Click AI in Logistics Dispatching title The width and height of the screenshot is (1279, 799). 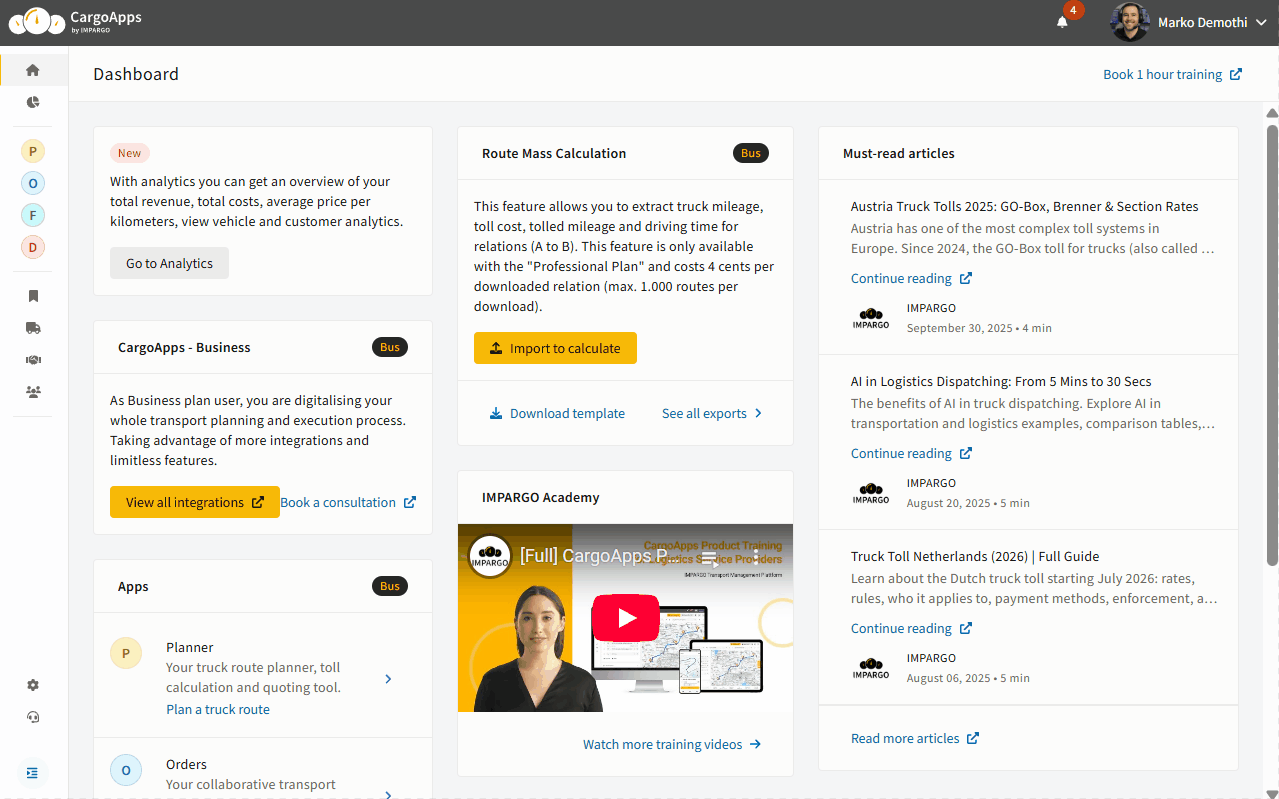(x=1001, y=381)
